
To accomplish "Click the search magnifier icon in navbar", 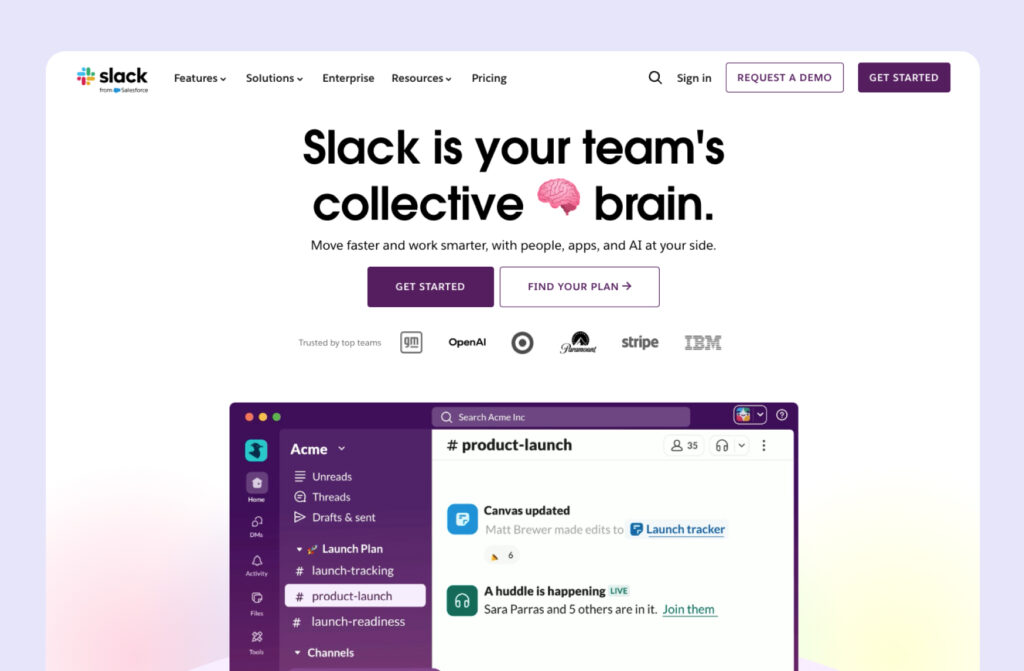I will (x=655, y=78).
